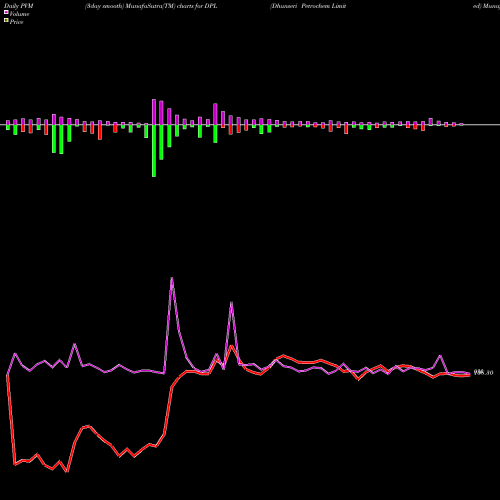Click the longest green bar below the zero line
The image size is (500, 500).
pyautogui.click(x=154, y=151)
